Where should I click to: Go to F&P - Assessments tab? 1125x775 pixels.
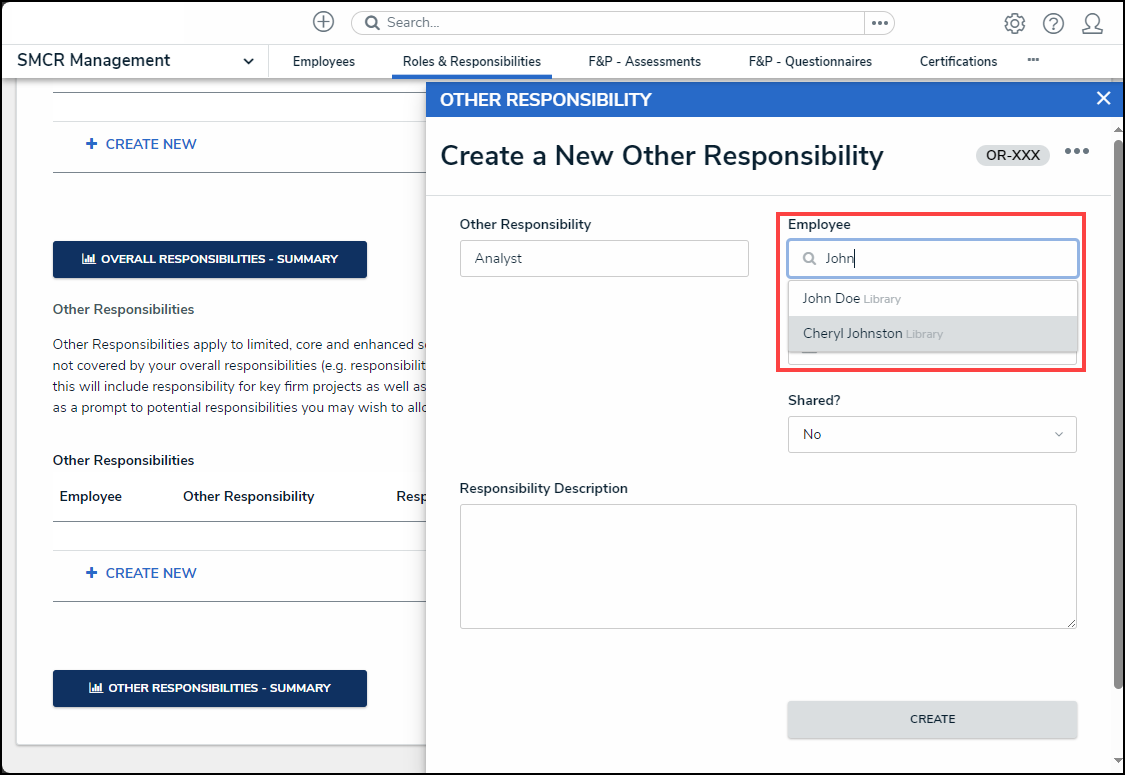coord(644,61)
